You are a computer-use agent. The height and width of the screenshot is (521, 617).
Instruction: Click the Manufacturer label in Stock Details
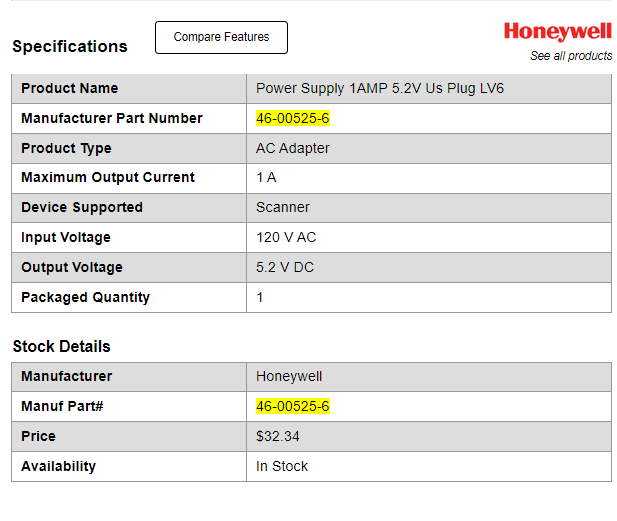click(x=67, y=376)
